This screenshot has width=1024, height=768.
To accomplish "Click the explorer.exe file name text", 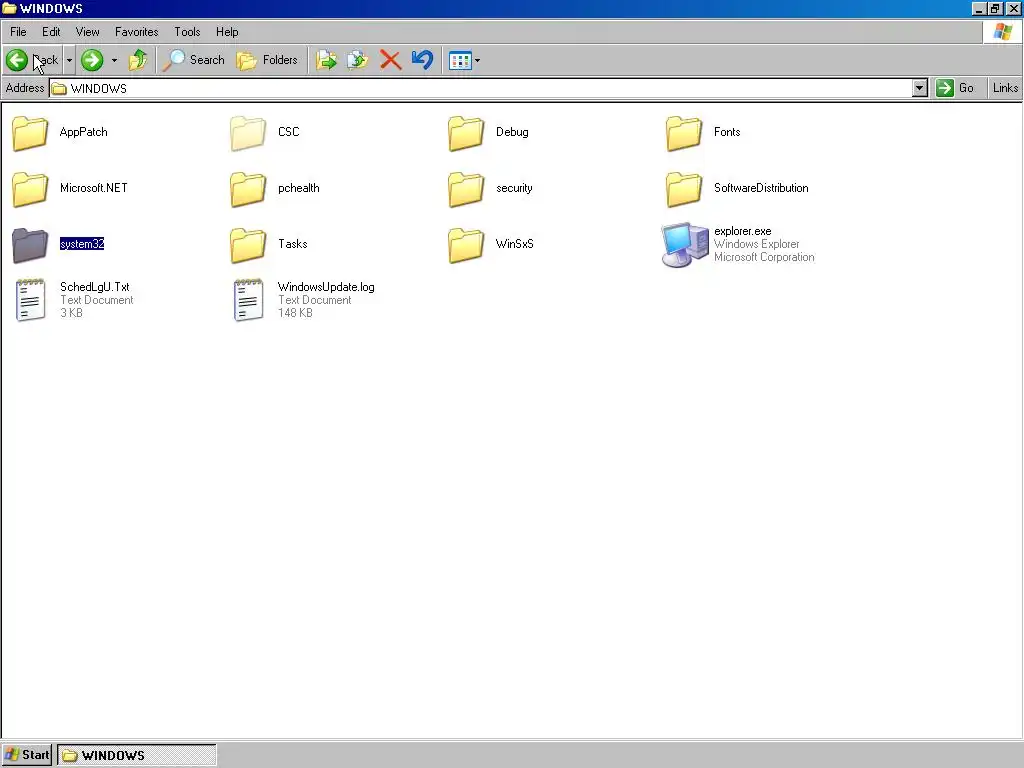I will coord(743,231).
